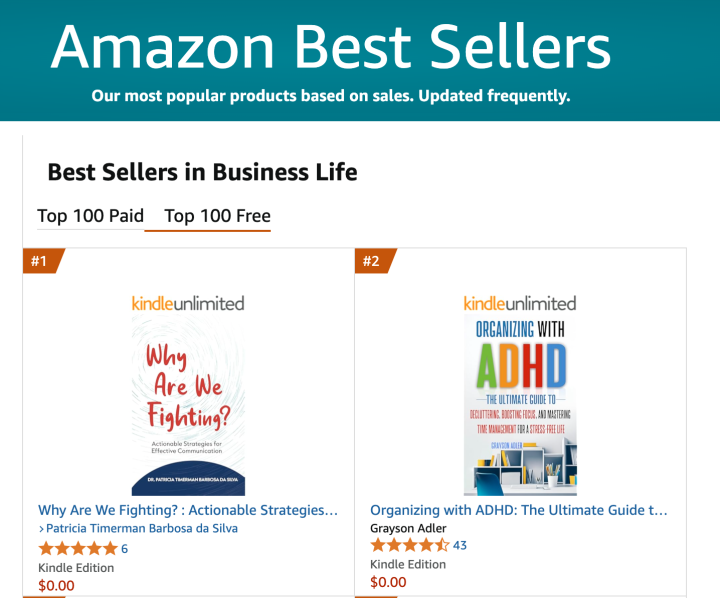Click the Kindle Unlimited logo above ADHD book
The image size is (720, 598).
(520, 303)
